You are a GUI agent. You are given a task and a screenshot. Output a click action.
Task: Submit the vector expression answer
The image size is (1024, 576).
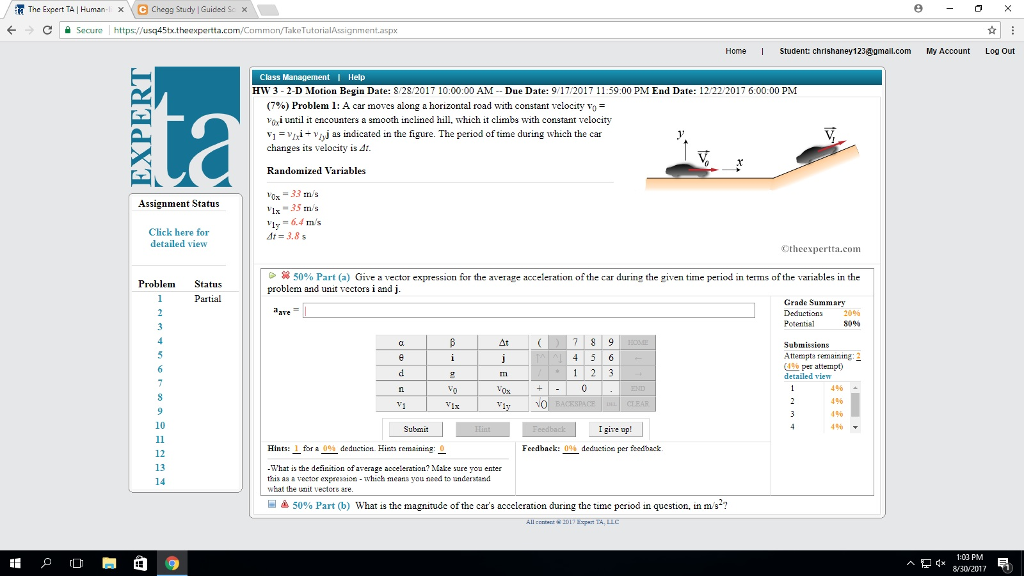tap(416, 428)
